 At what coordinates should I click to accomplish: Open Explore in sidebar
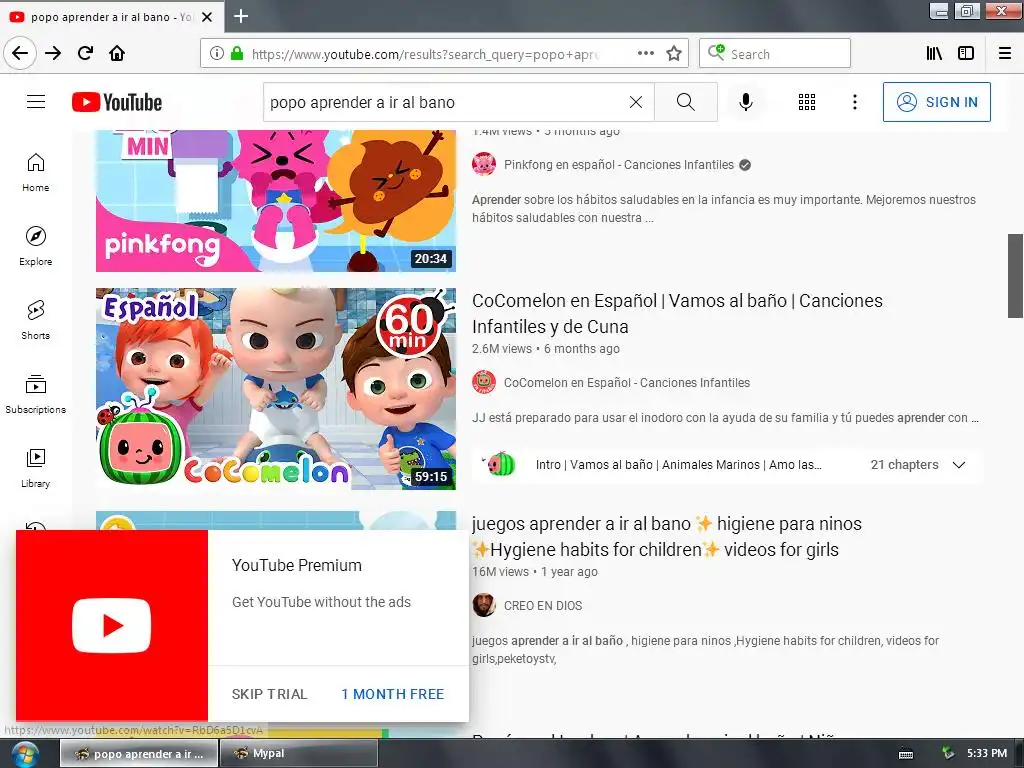[x=36, y=246]
